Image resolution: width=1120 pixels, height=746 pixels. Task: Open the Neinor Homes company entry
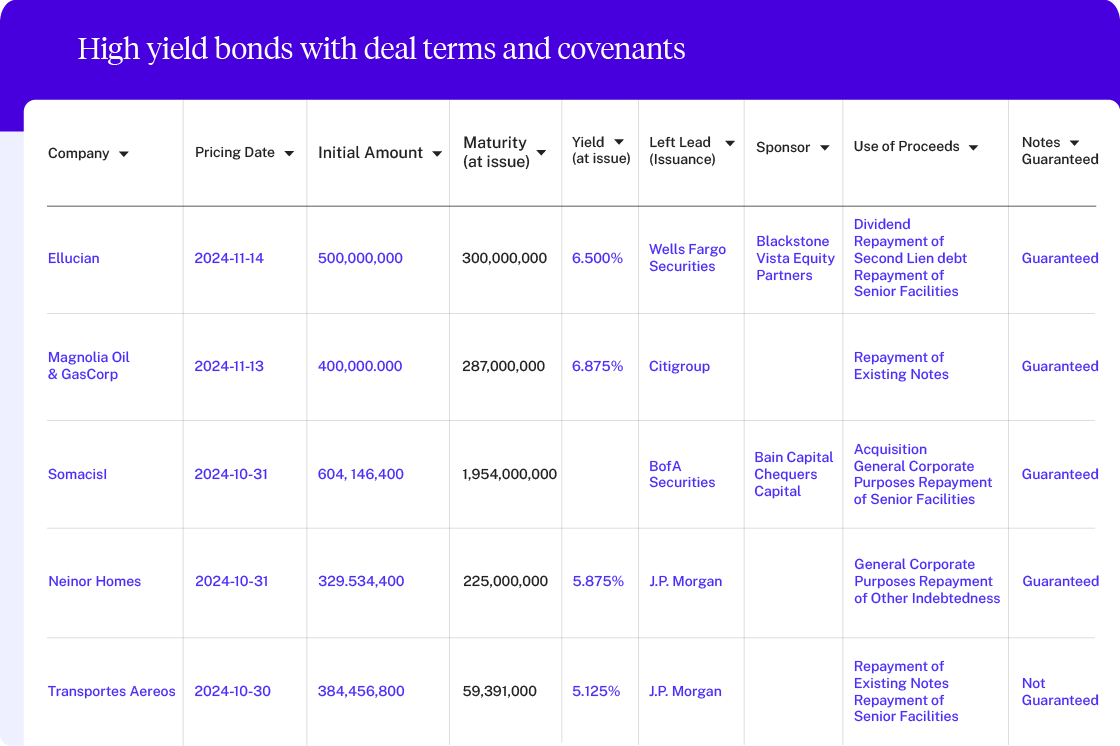tap(95, 581)
